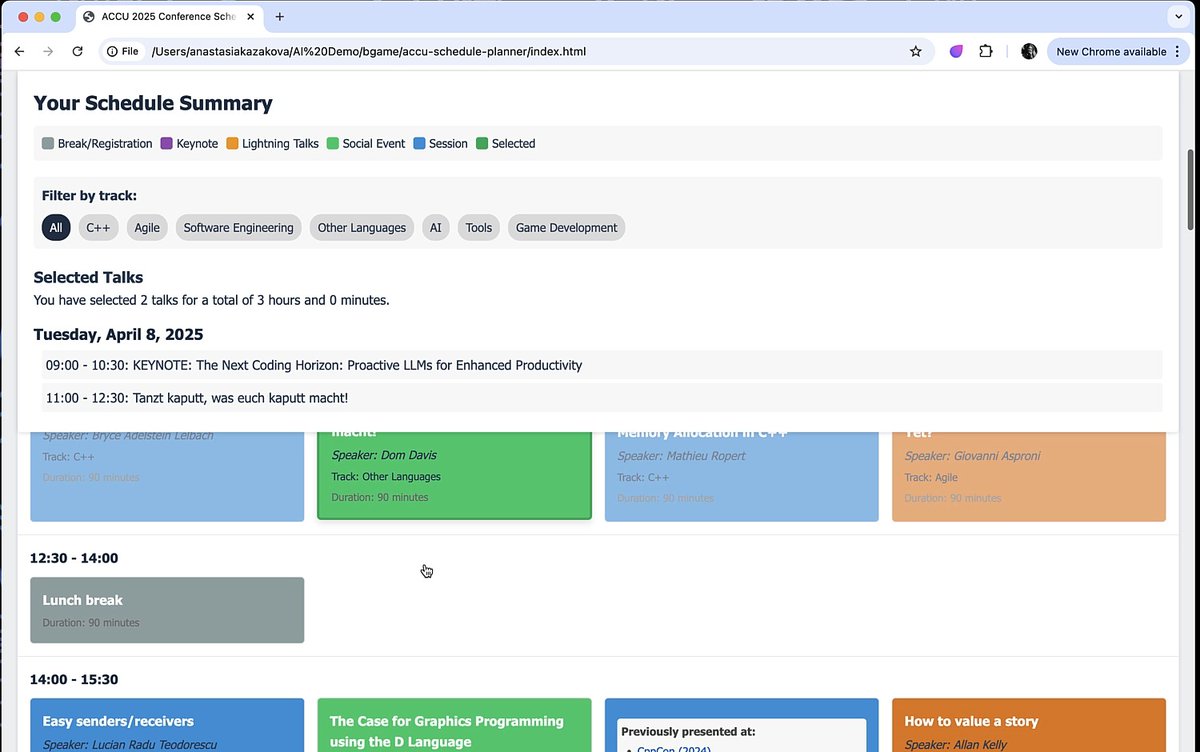Click the Previously presented at popup box
This screenshot has width=1200, height=752.
pyautogui.click(x=742, y=735)
